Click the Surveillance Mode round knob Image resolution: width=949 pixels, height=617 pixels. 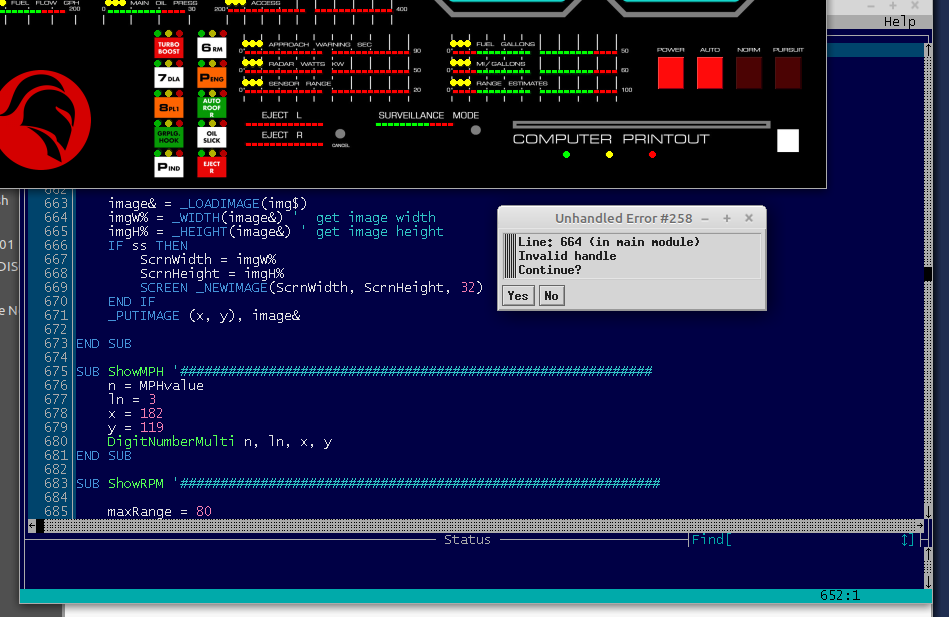[475, 130]
